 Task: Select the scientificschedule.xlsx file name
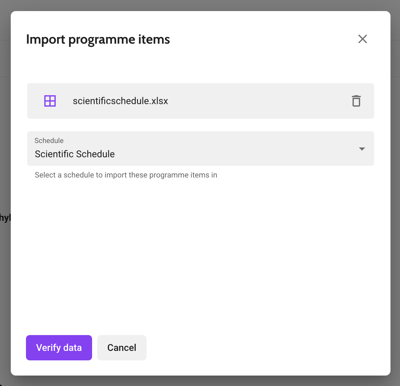coord(120,101)
